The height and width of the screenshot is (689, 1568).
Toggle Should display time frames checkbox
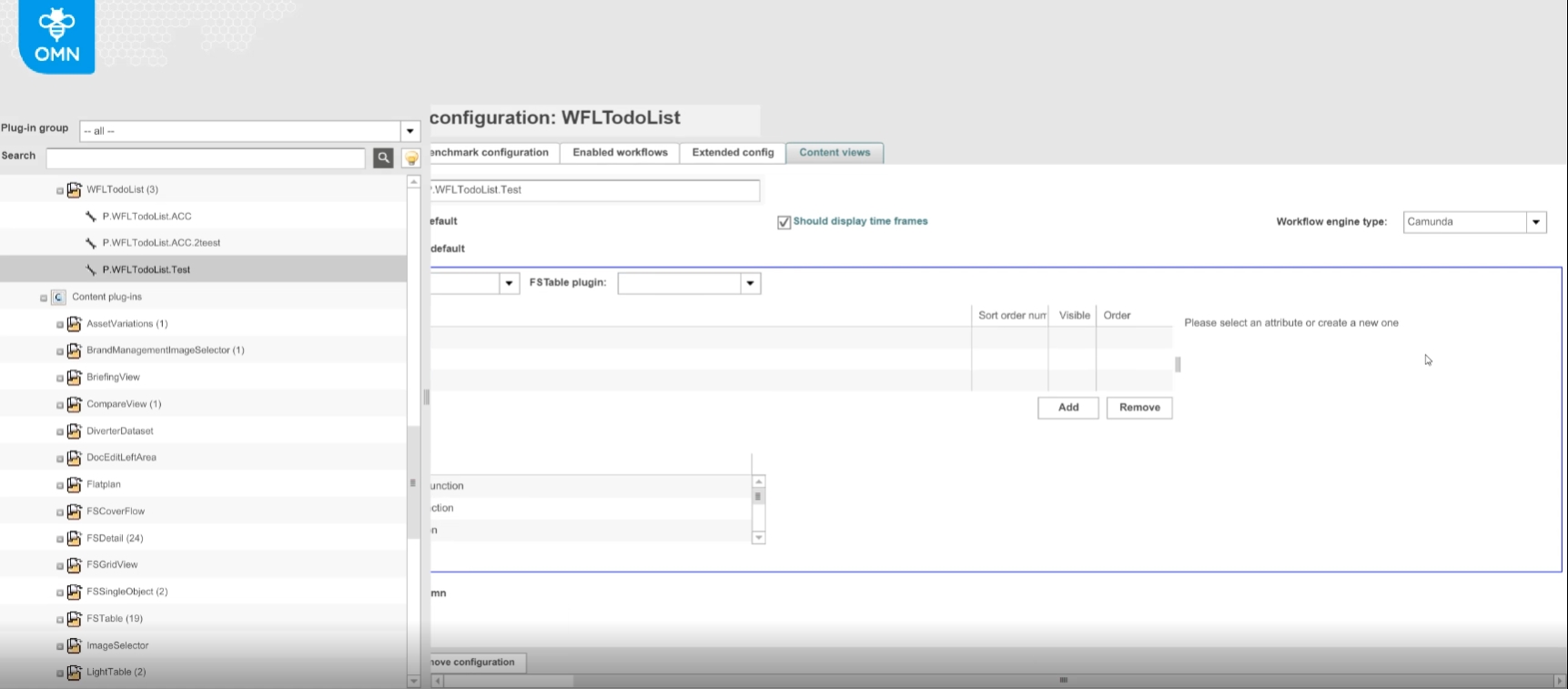coord(784,222)
